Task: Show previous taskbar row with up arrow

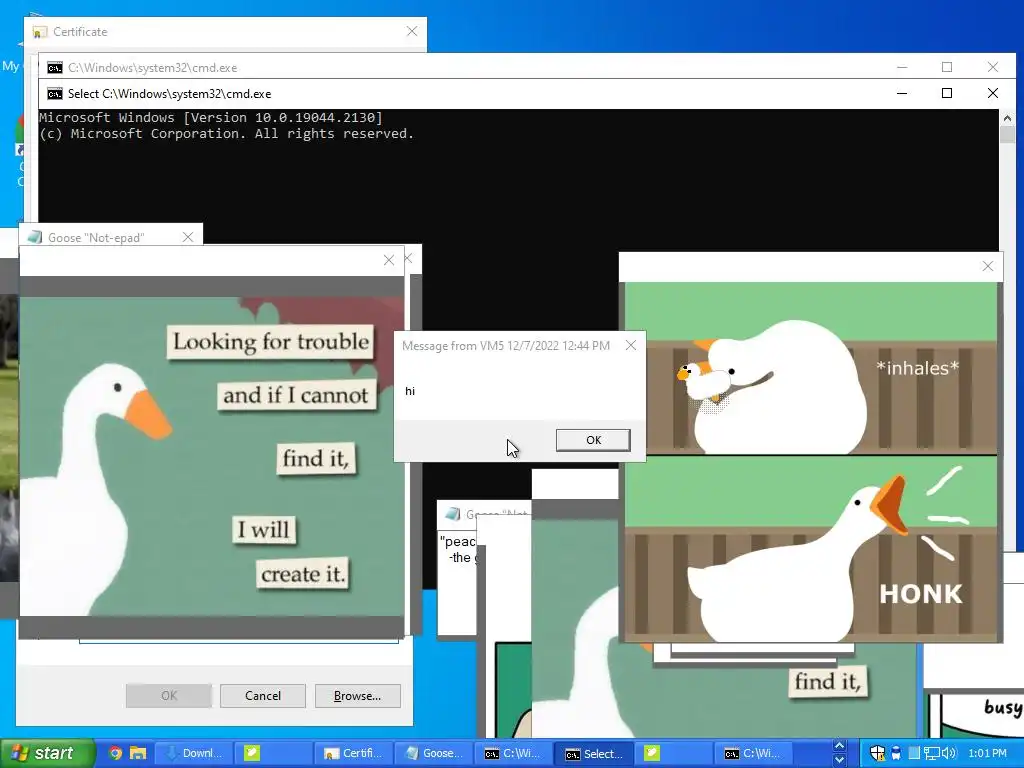Action: 840,746
